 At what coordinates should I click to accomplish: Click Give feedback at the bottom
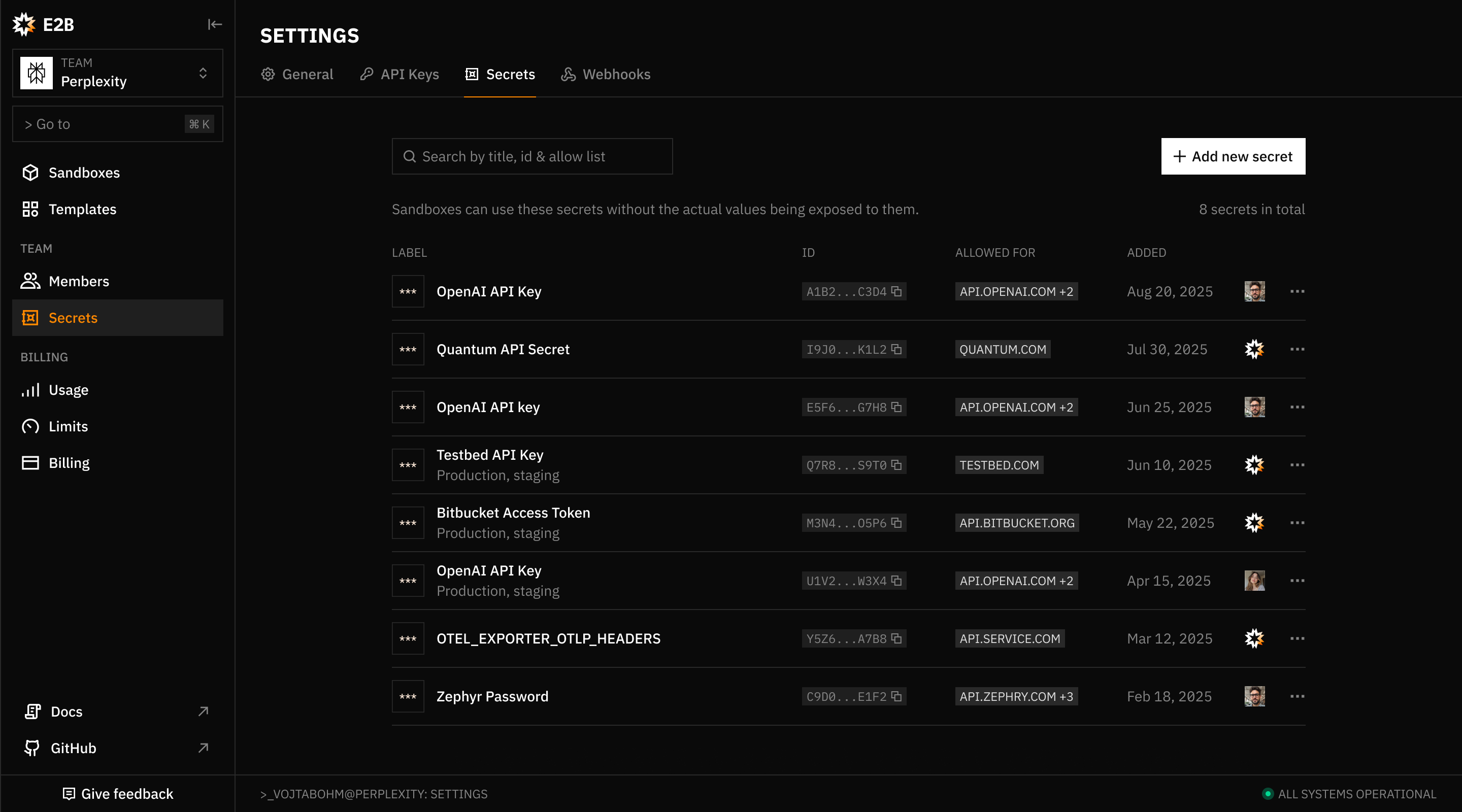click(117, 793)
